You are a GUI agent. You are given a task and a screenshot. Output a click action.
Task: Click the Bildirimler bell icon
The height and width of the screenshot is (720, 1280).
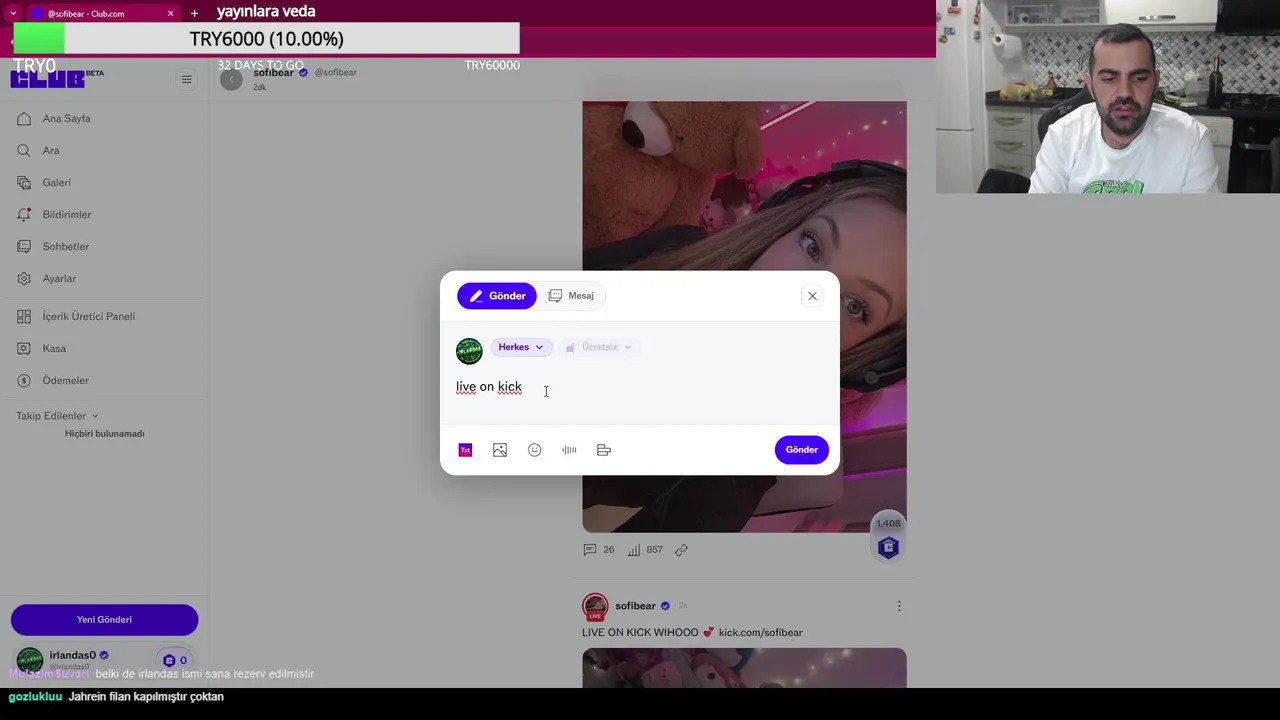24,215
